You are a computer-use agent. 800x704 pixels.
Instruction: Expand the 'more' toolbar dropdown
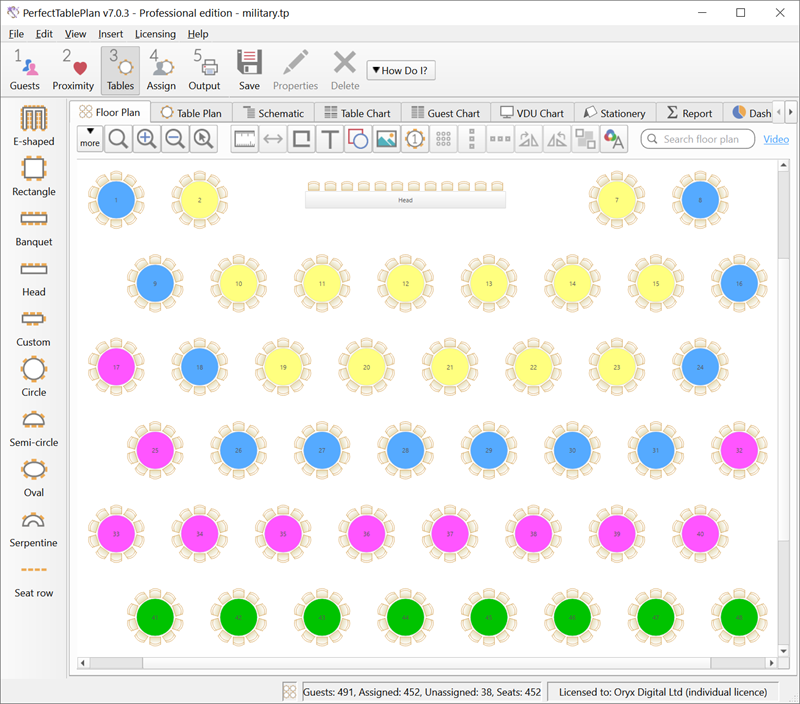pyautogui.click(x=90, y=139)
